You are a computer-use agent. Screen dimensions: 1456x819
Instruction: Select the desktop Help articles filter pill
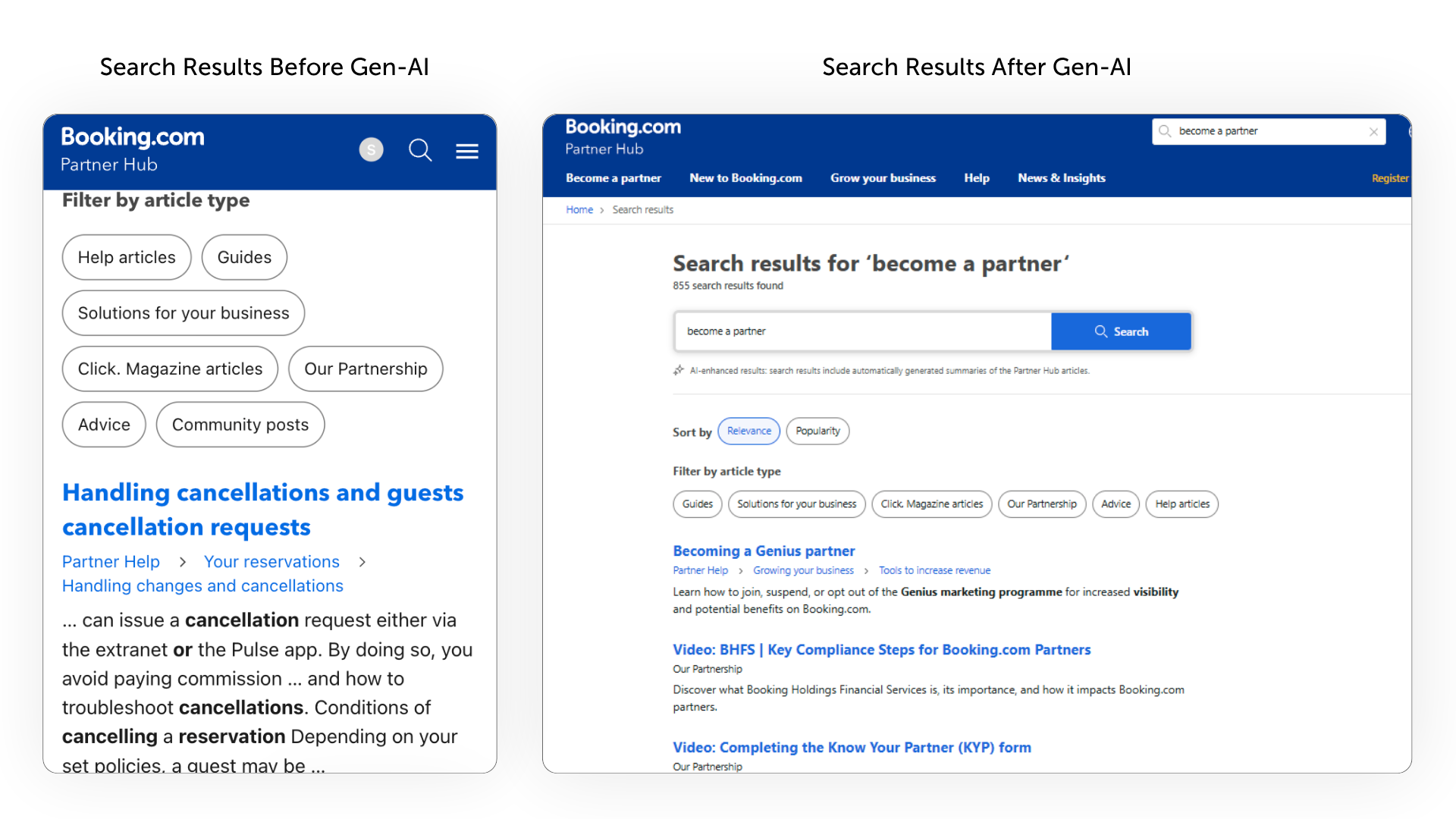point(1182,504)
